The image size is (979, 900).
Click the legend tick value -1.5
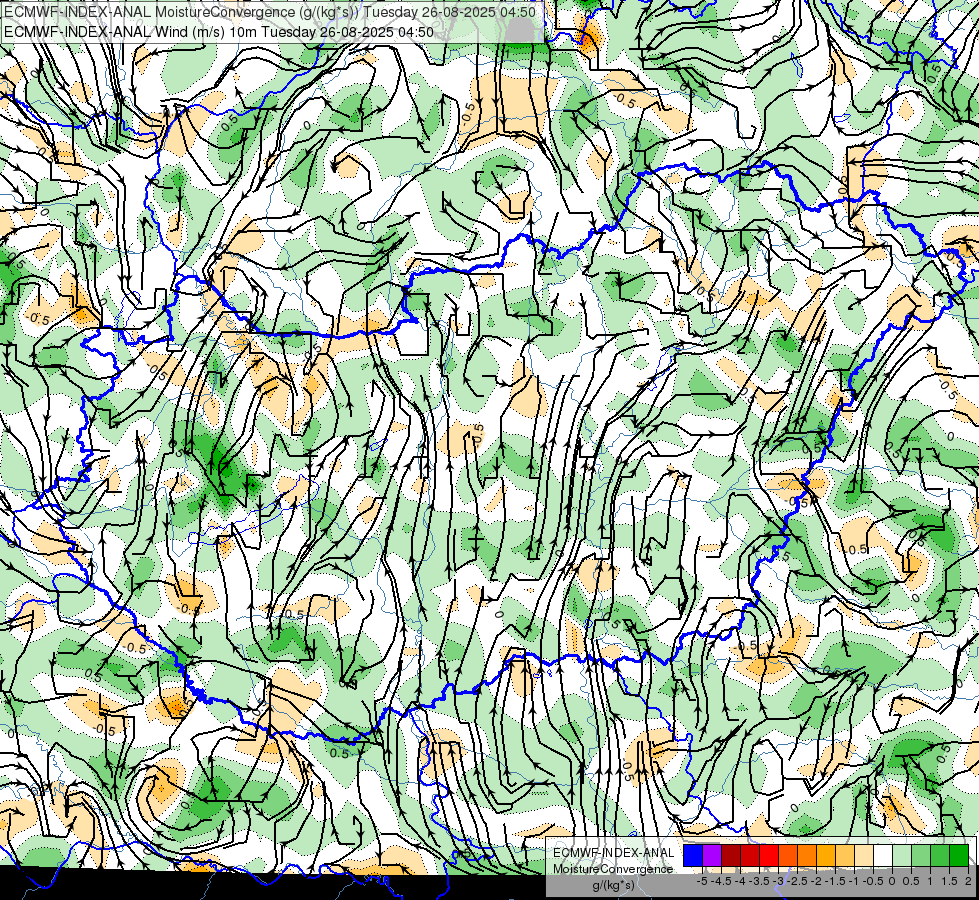[835, 881]
